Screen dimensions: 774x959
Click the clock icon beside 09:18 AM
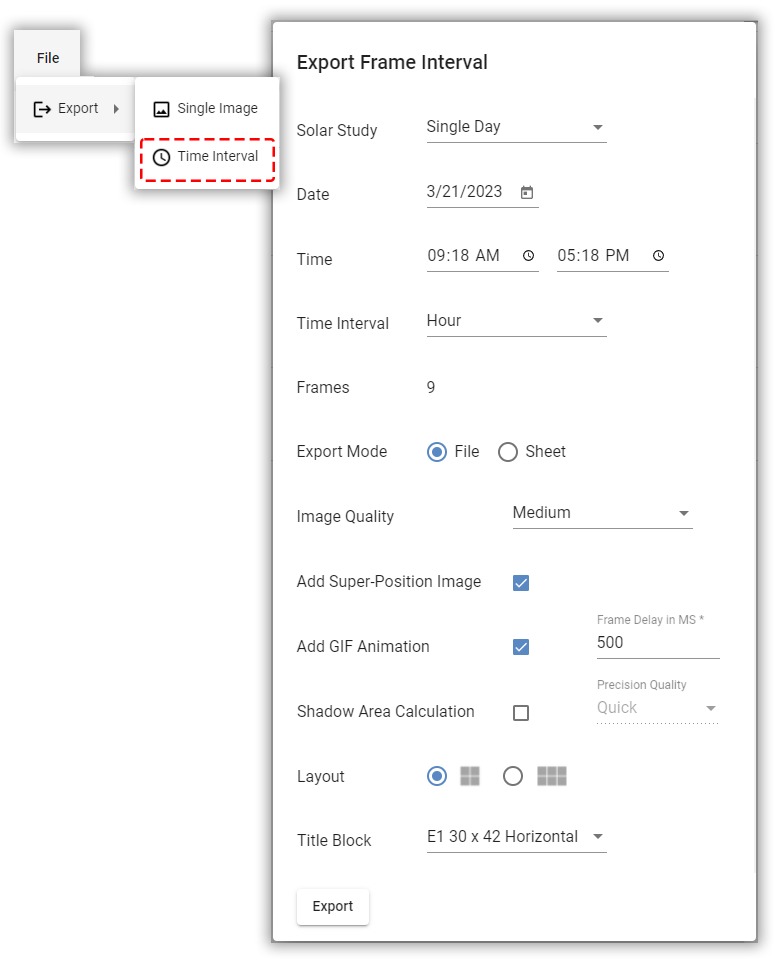tap(527, 256)
